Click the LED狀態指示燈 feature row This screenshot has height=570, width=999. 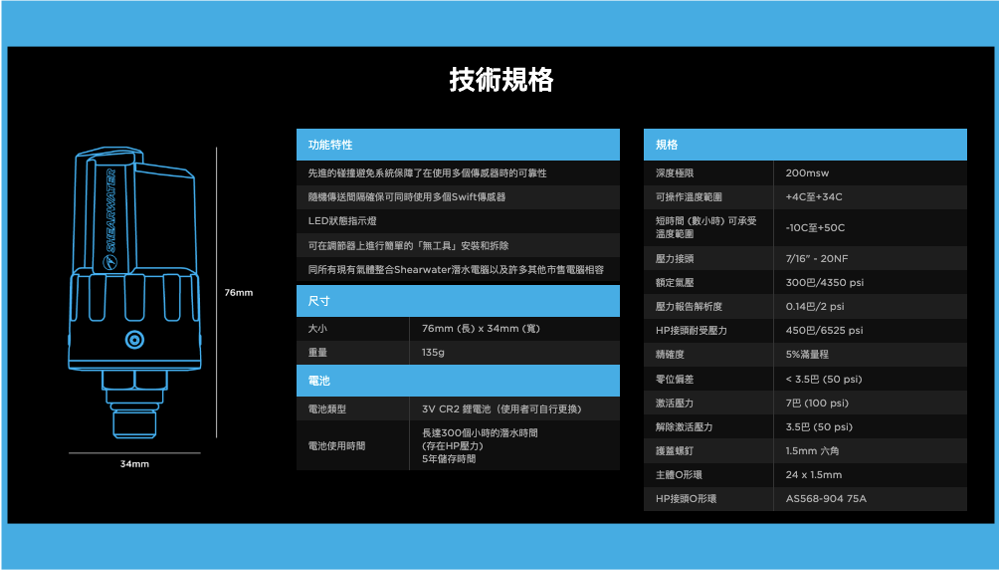coord(458,221)
